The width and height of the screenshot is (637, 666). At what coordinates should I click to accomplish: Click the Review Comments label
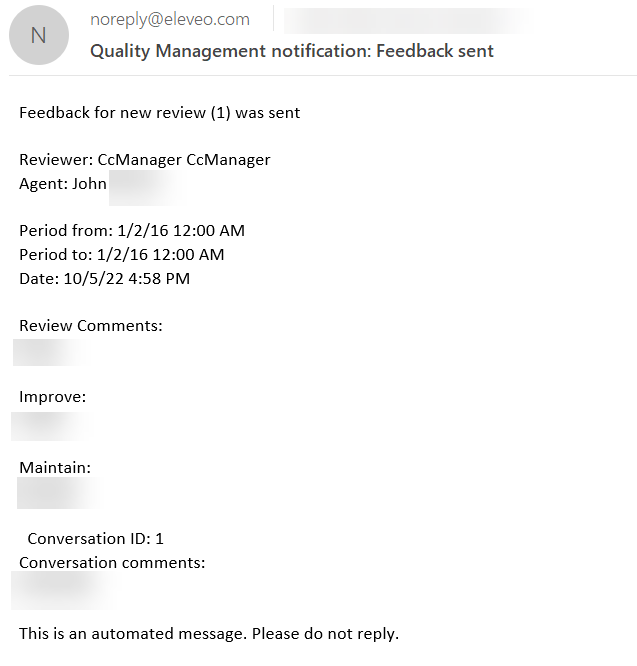tap(90, 325)
